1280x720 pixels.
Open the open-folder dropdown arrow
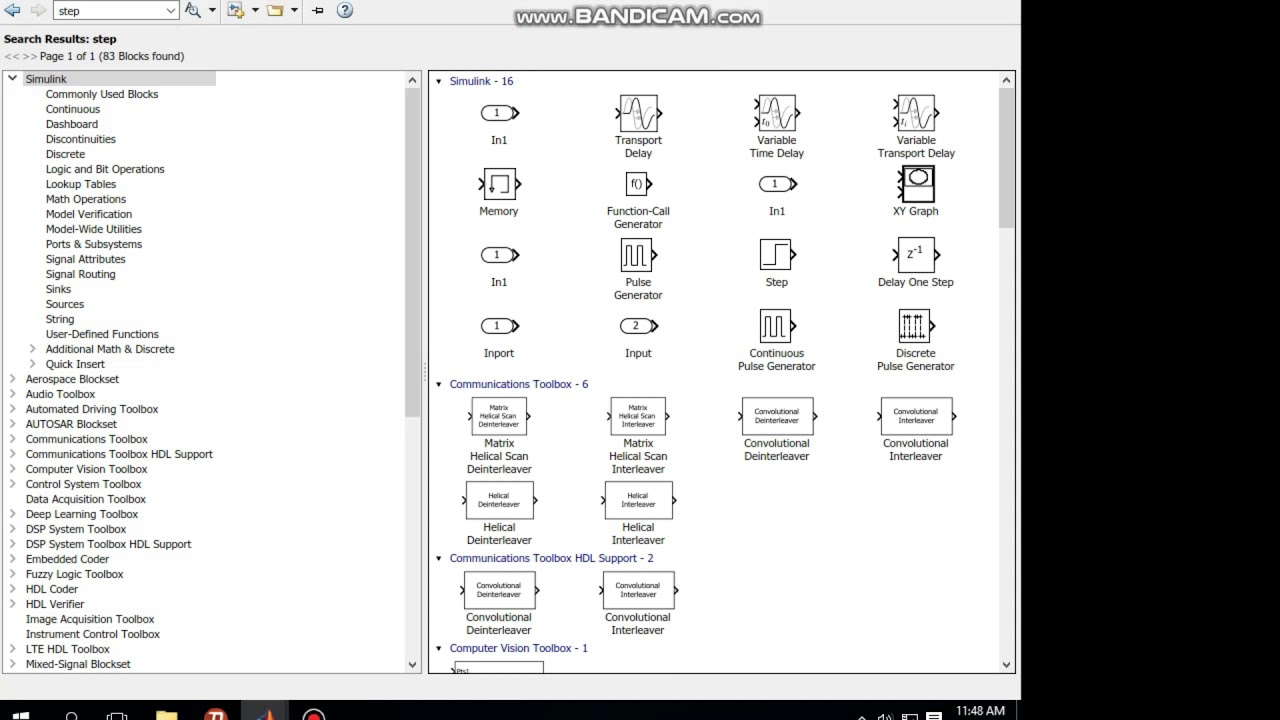pyautogui.click(x=294, y=10)
